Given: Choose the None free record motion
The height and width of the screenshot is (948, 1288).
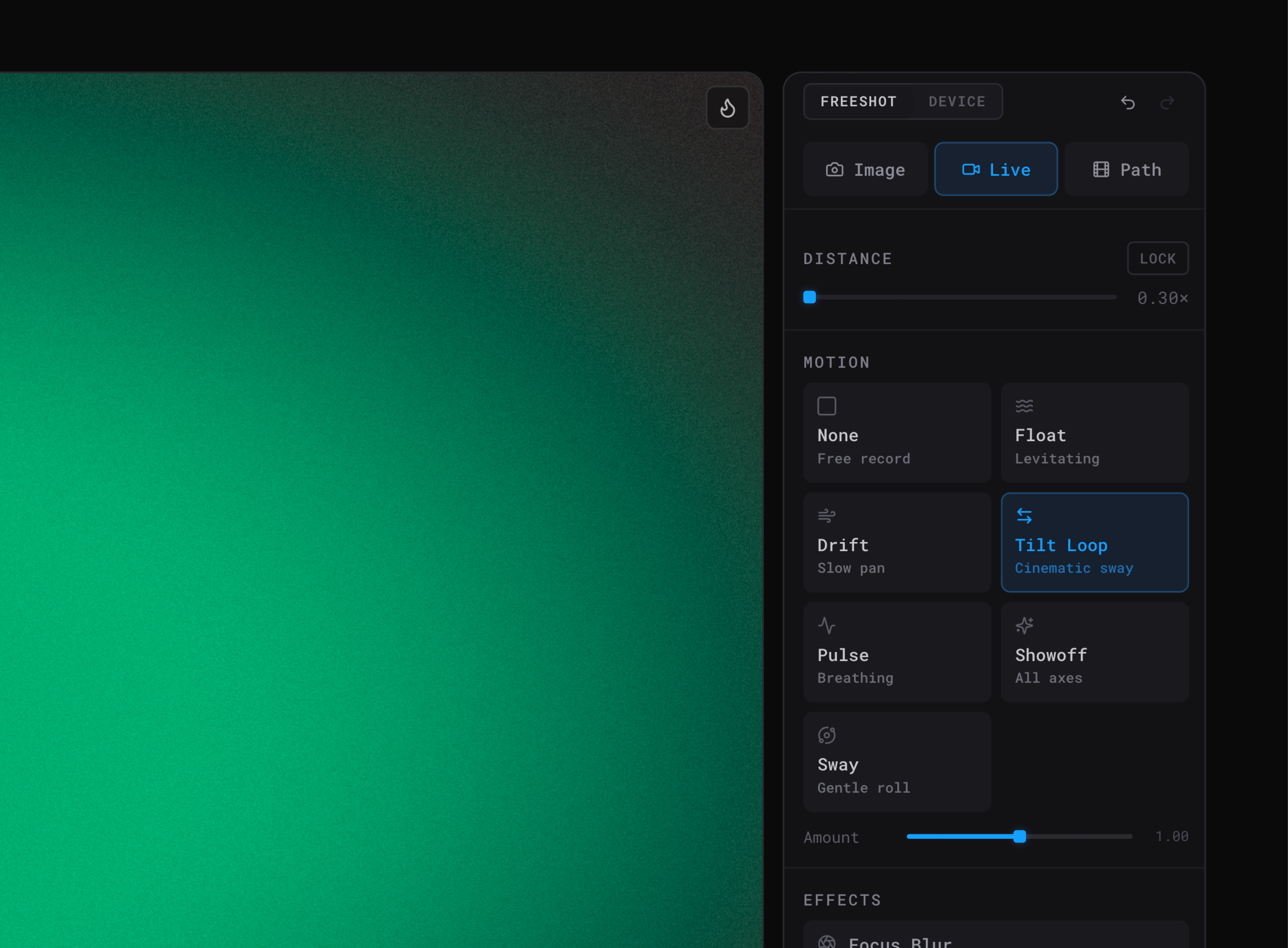Looking at the screenshot, I should (x=897, y=433).
